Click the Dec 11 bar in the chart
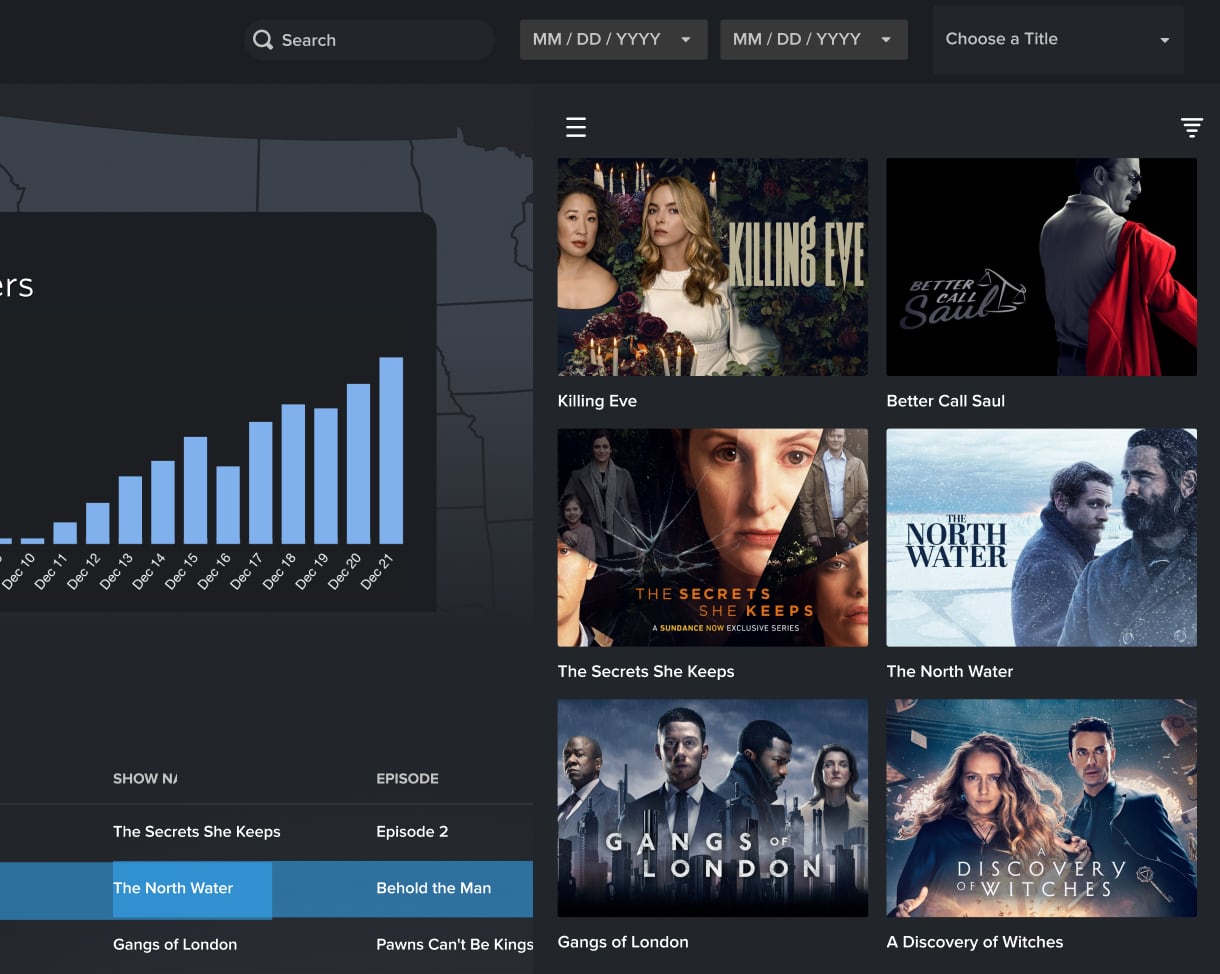This screenshot has height=974, width=1220. point(65,533)
